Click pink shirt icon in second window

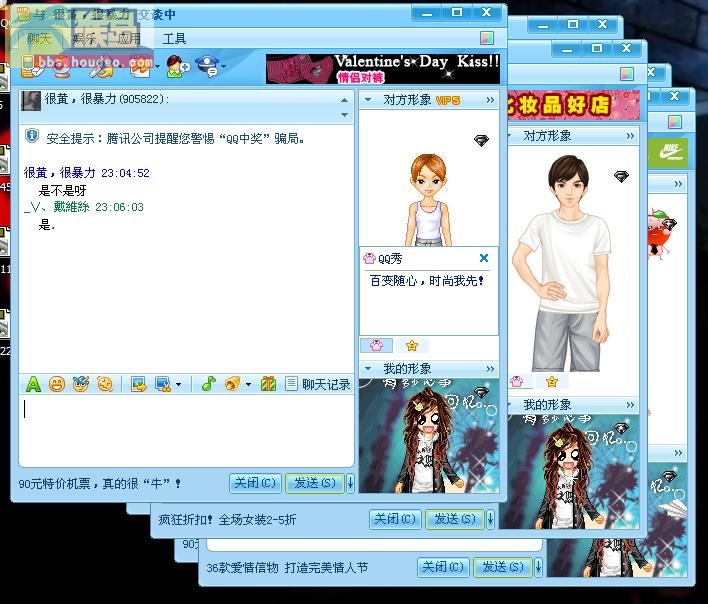pos(517,382)
